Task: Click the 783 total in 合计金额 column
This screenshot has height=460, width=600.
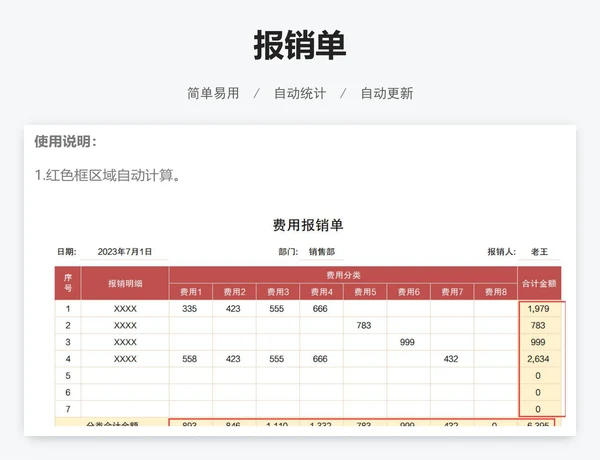Action: (x=539, y=325)
